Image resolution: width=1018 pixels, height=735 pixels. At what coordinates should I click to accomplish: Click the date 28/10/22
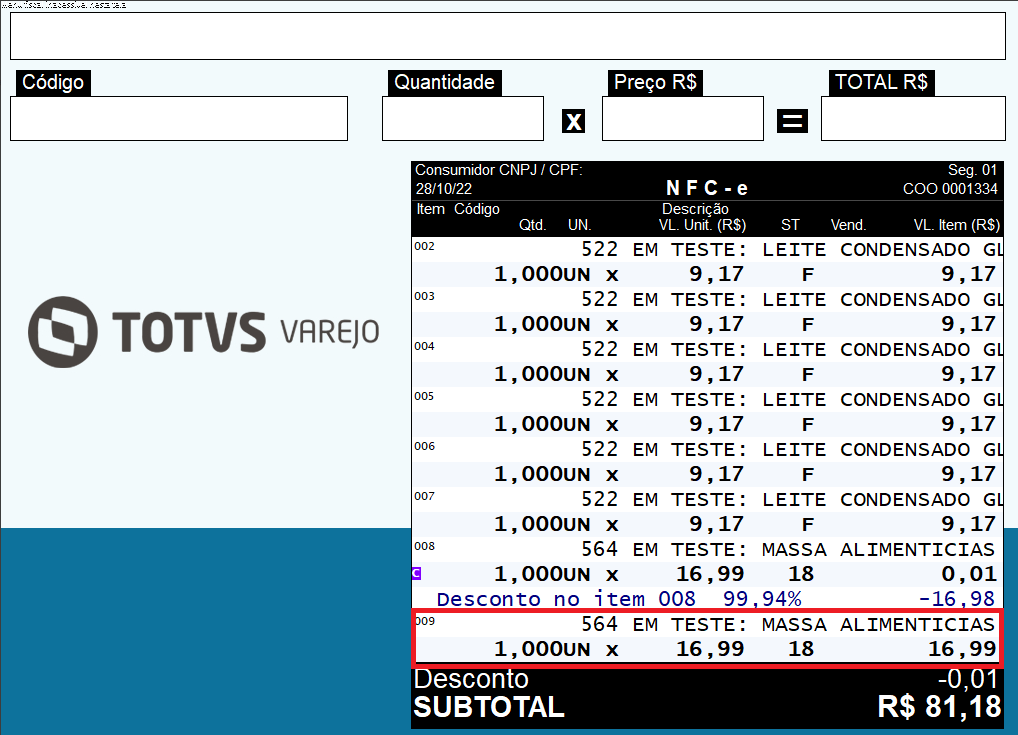[x=443, y=189]
